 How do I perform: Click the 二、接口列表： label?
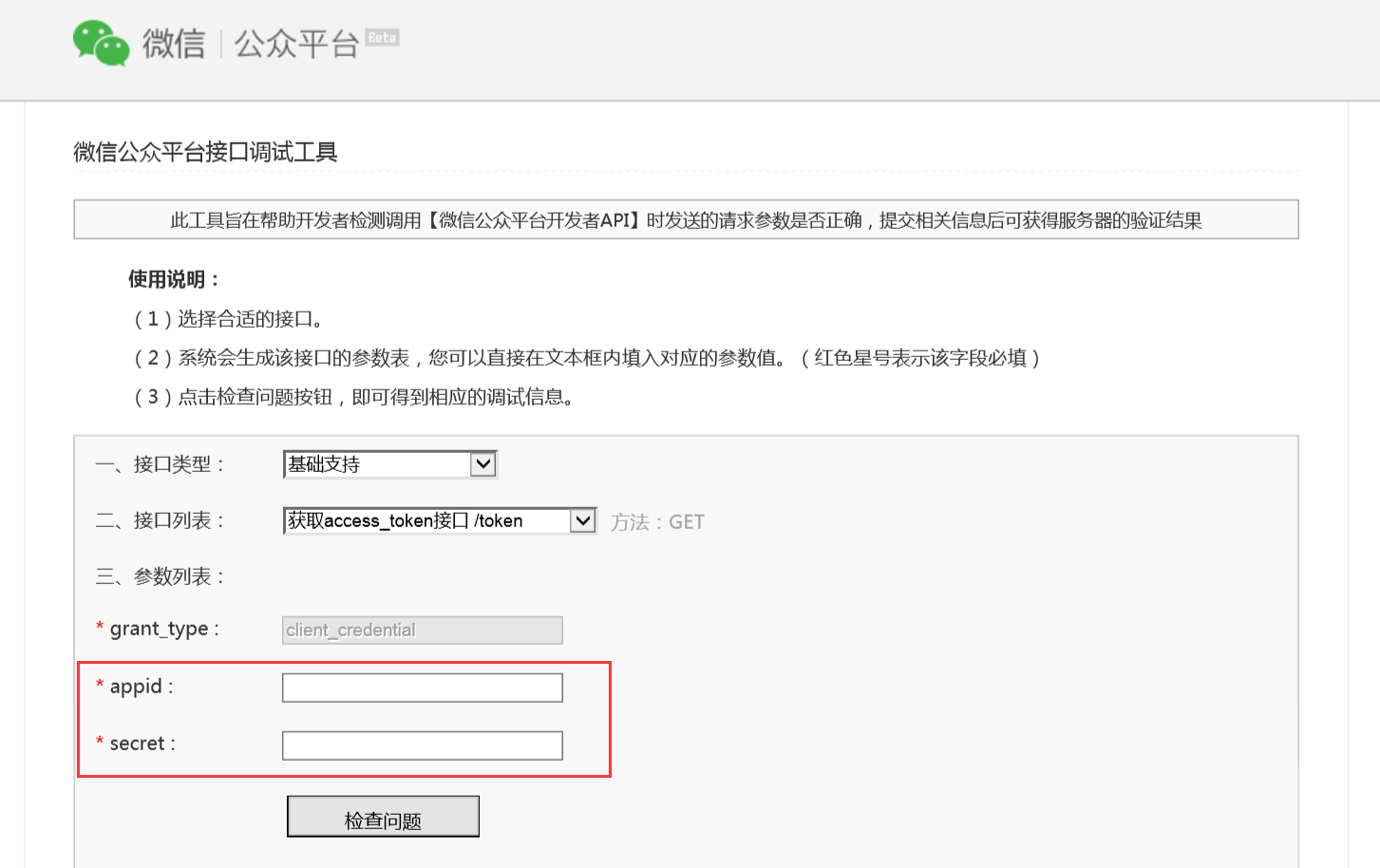[x=160, y=520]
